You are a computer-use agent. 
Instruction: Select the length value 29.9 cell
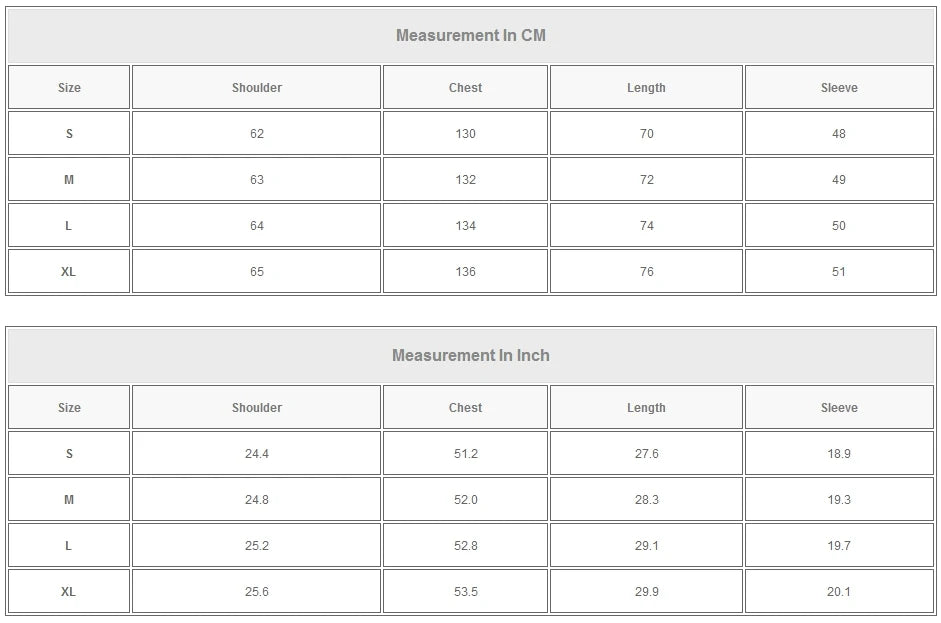pyautogui.click(x=646, y=592)
